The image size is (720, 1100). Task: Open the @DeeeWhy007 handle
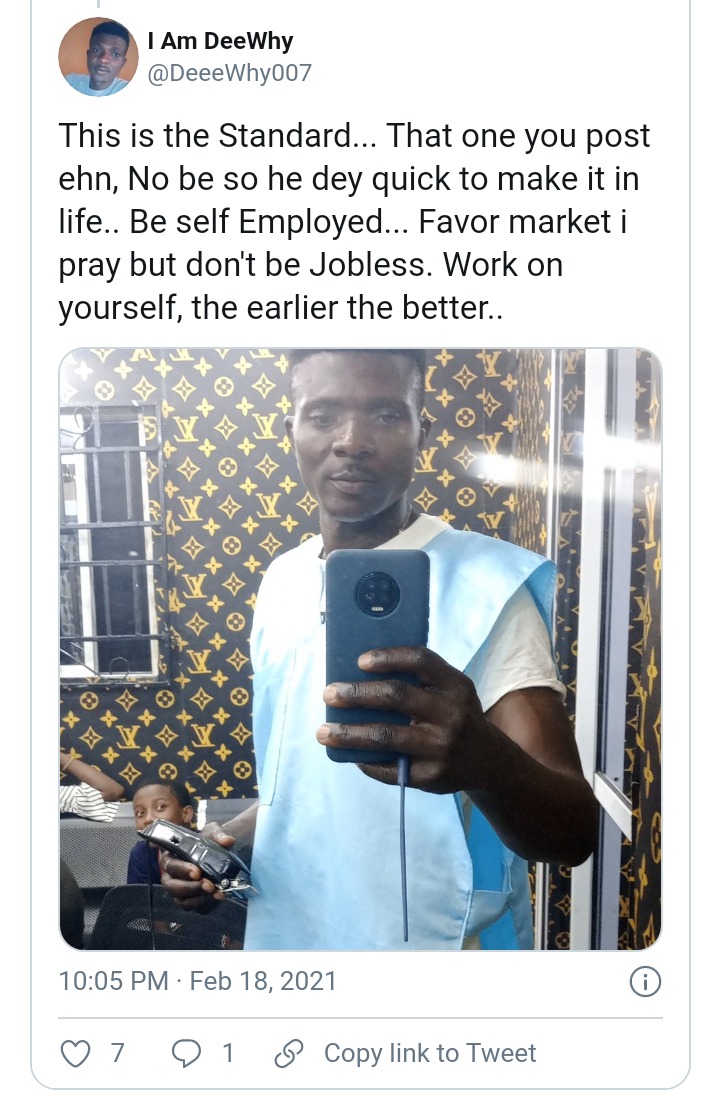tap(229, 73)
